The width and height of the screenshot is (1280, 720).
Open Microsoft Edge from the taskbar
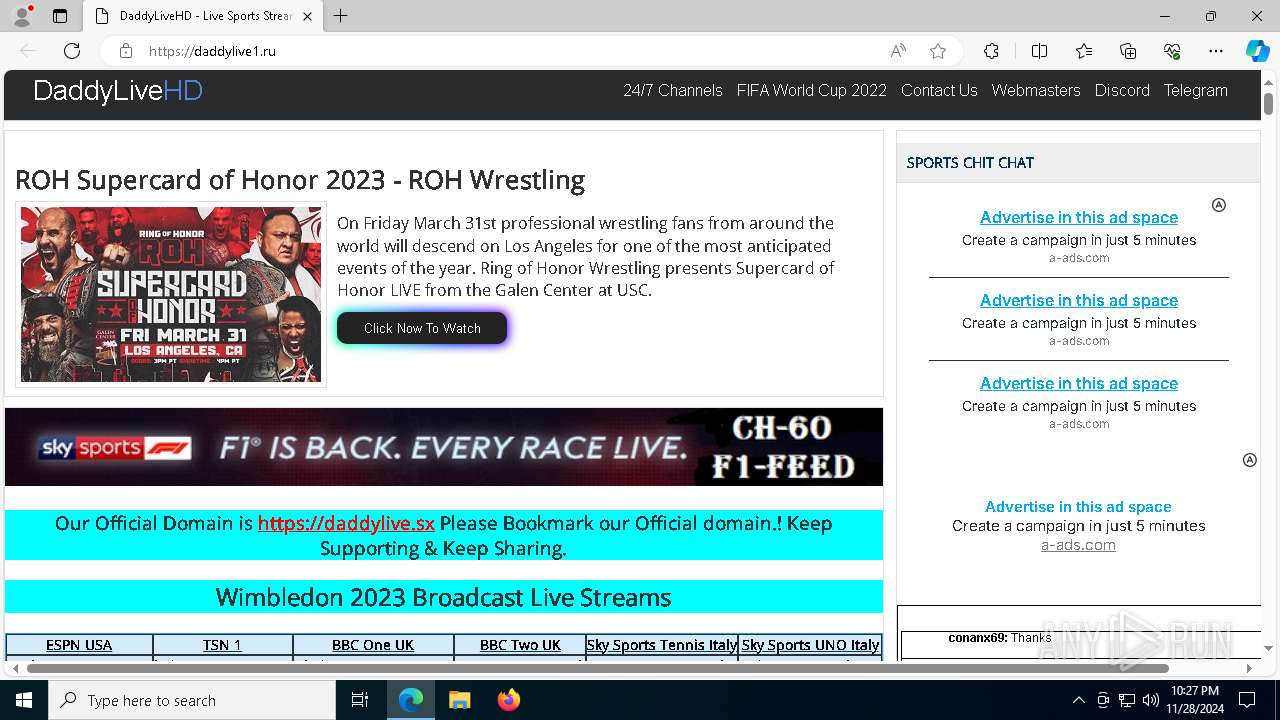pyautogui.click(x=411, y=700)
